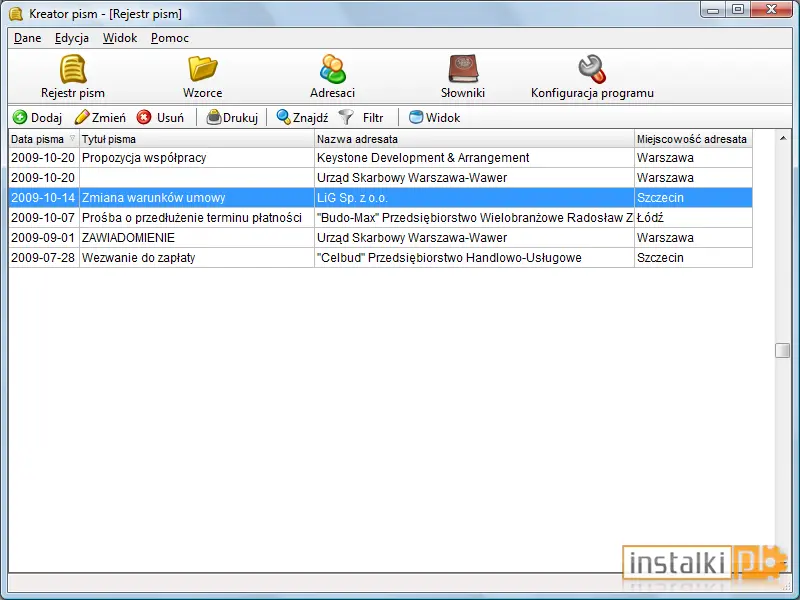Click the Nazwa adresata column header
Viewport: 800px width, 600px height.
tap(474, 139)
